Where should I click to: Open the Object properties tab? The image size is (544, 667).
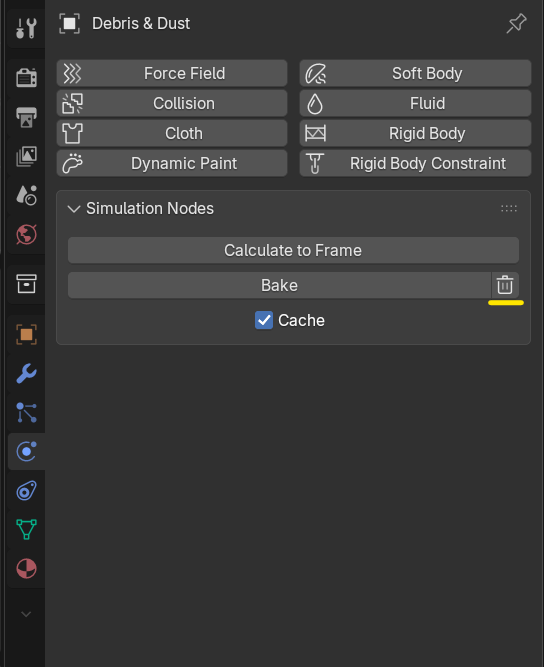click(x=26, y=334)
